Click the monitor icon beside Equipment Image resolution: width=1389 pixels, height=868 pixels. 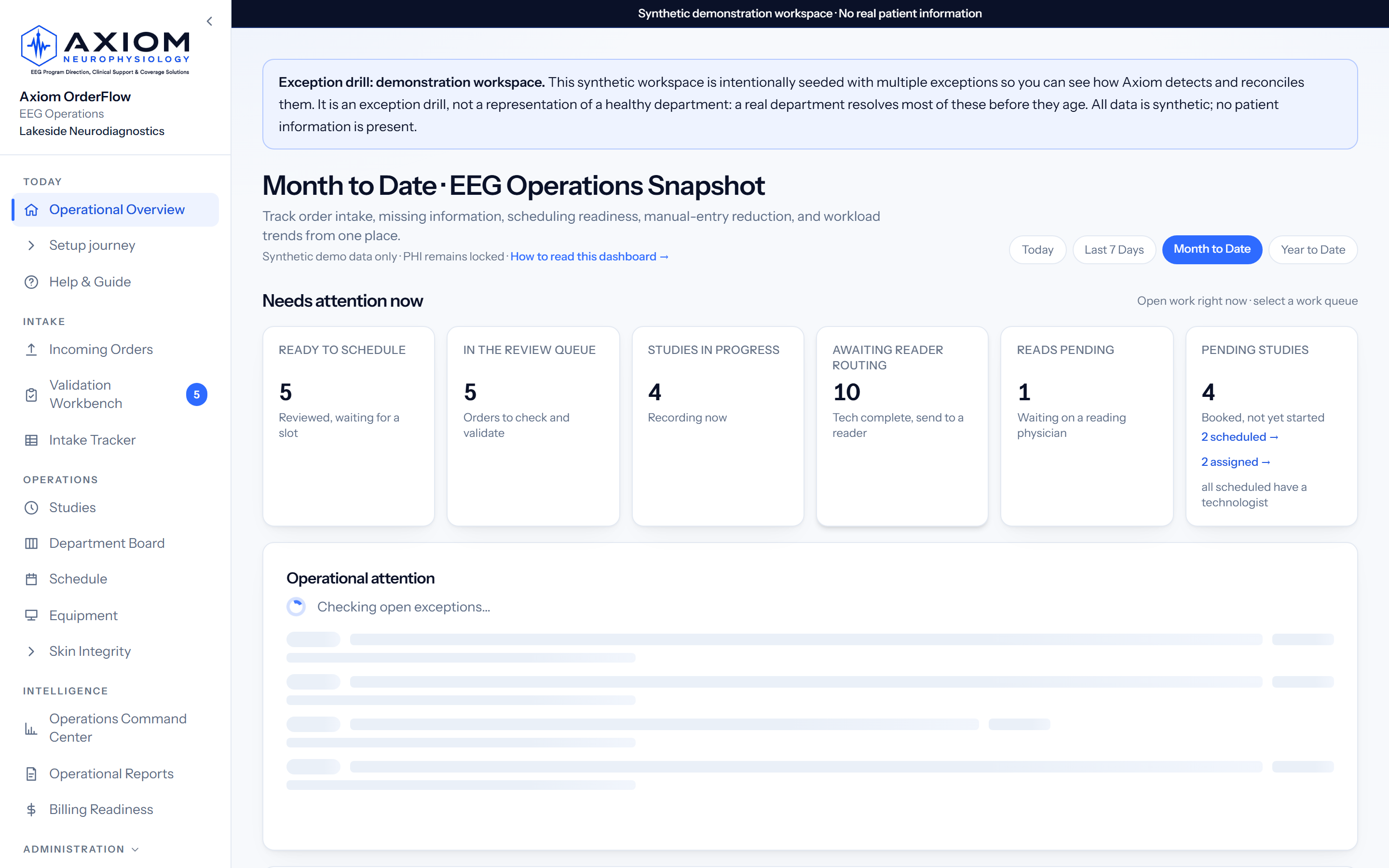31,615
